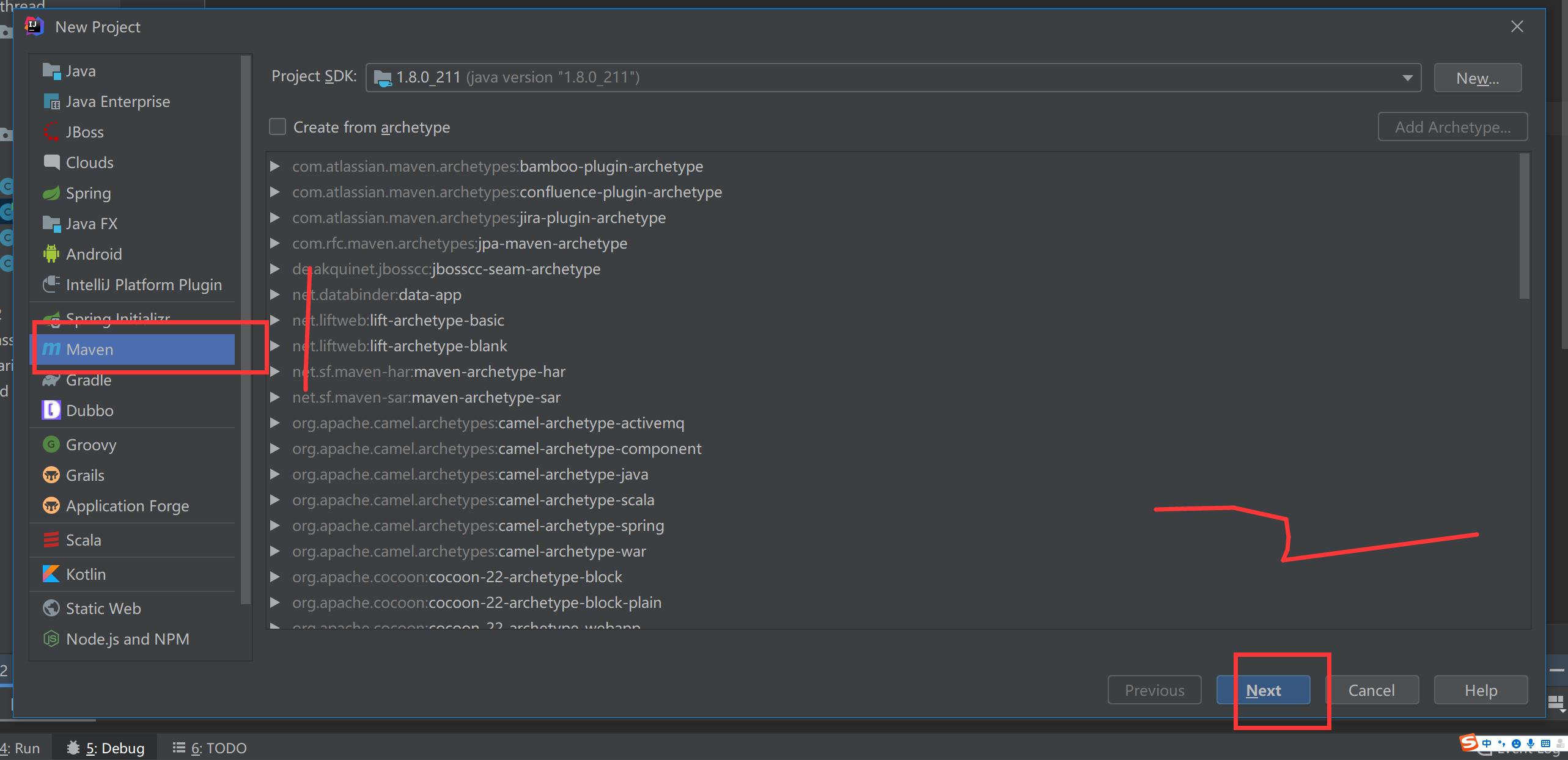The width and height of the screenshot is (1568, 760).
Task: Select Maven in project type list
Action: [133, 349]
